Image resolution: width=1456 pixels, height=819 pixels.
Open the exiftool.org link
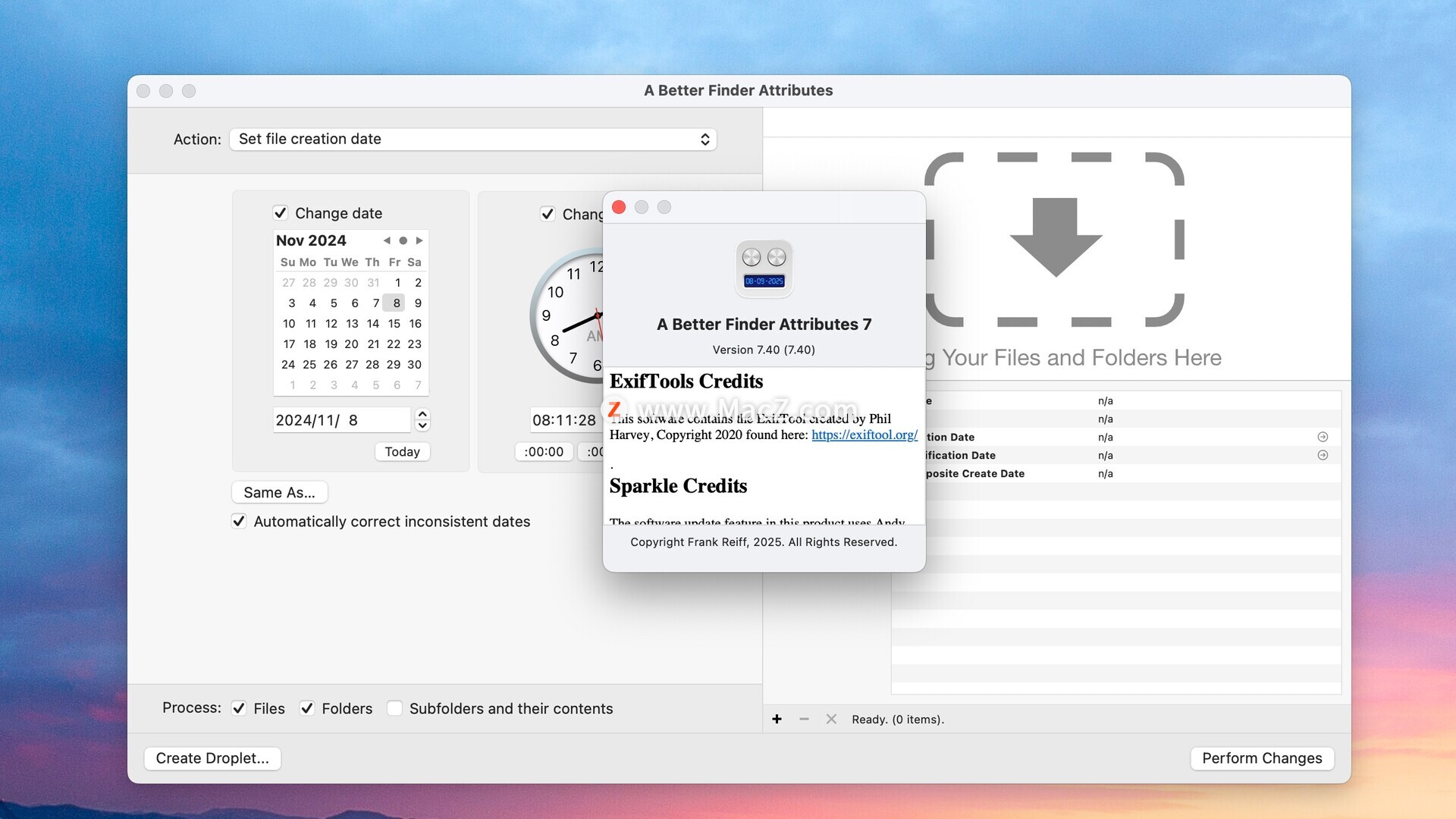[x=864, y=435]
